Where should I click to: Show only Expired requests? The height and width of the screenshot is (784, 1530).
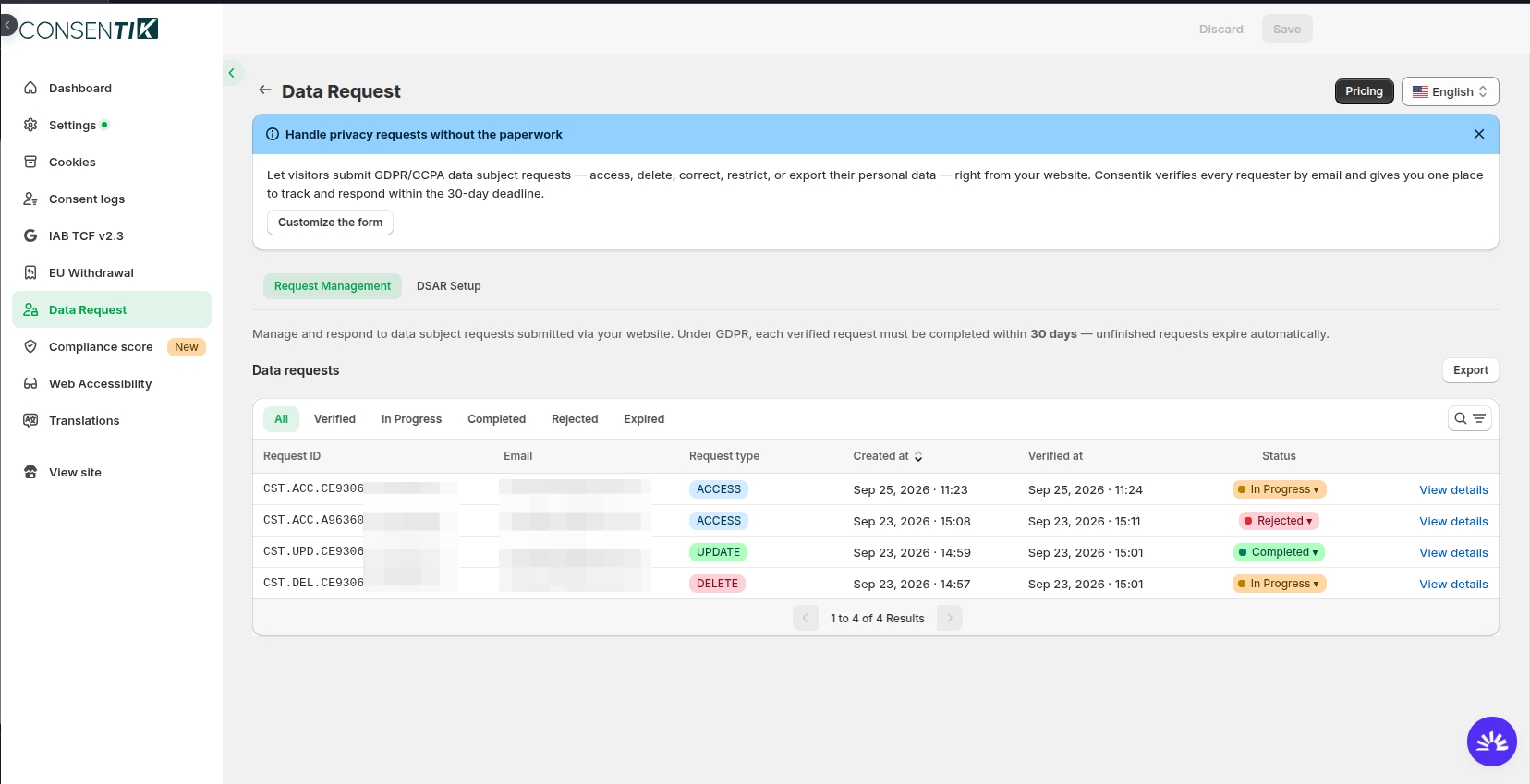pos(644,419)
